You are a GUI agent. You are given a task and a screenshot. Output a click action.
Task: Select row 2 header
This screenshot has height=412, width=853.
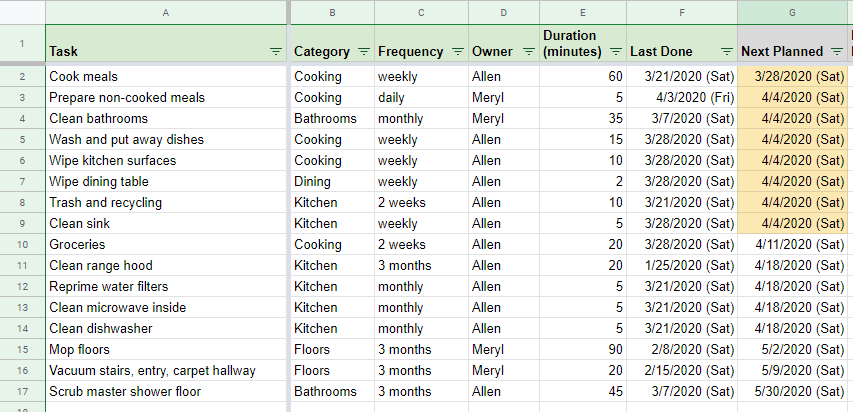[22, 76]
